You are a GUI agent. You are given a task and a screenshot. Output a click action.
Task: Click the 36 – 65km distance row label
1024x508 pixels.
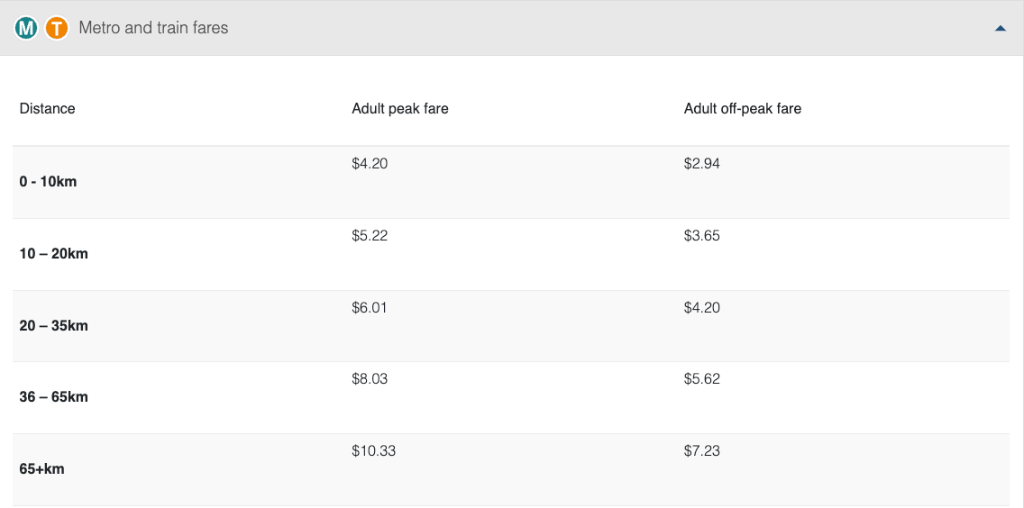coord(54,397)
